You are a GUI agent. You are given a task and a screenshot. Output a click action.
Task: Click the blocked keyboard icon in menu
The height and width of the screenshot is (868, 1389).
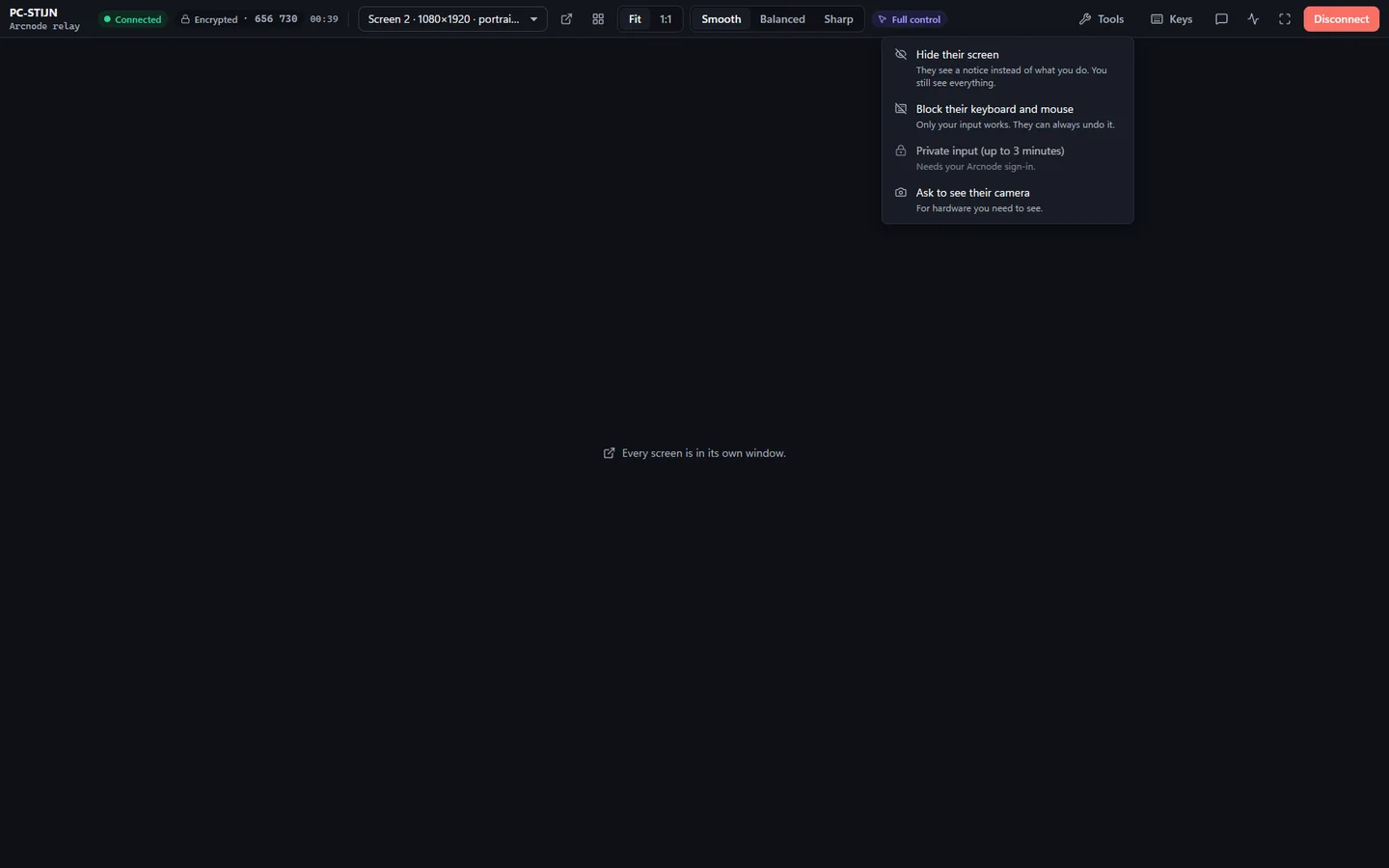(x=901, y=109)
